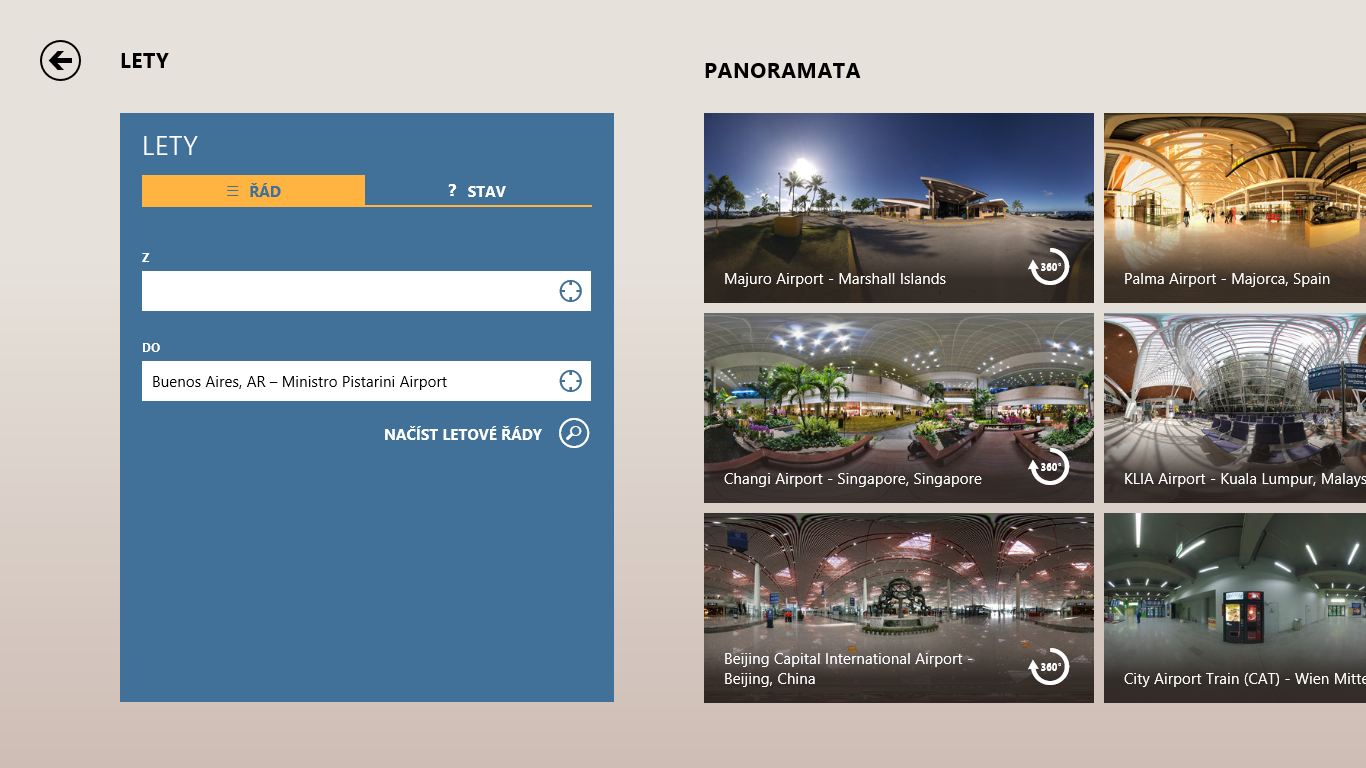Image resolution: width=1366 pixels, height=768 pixels.
Task: Open the 360° icon on Beijing Airport
Action: (1048, 667)
